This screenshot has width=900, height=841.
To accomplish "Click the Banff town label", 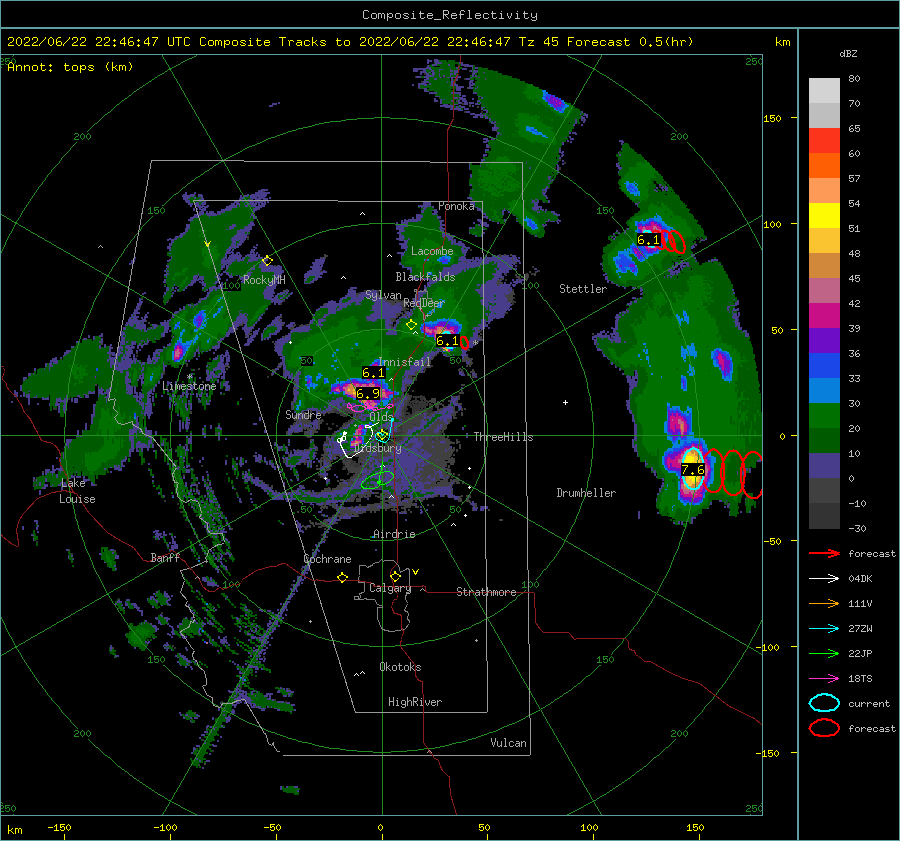I will pos(165,557).
